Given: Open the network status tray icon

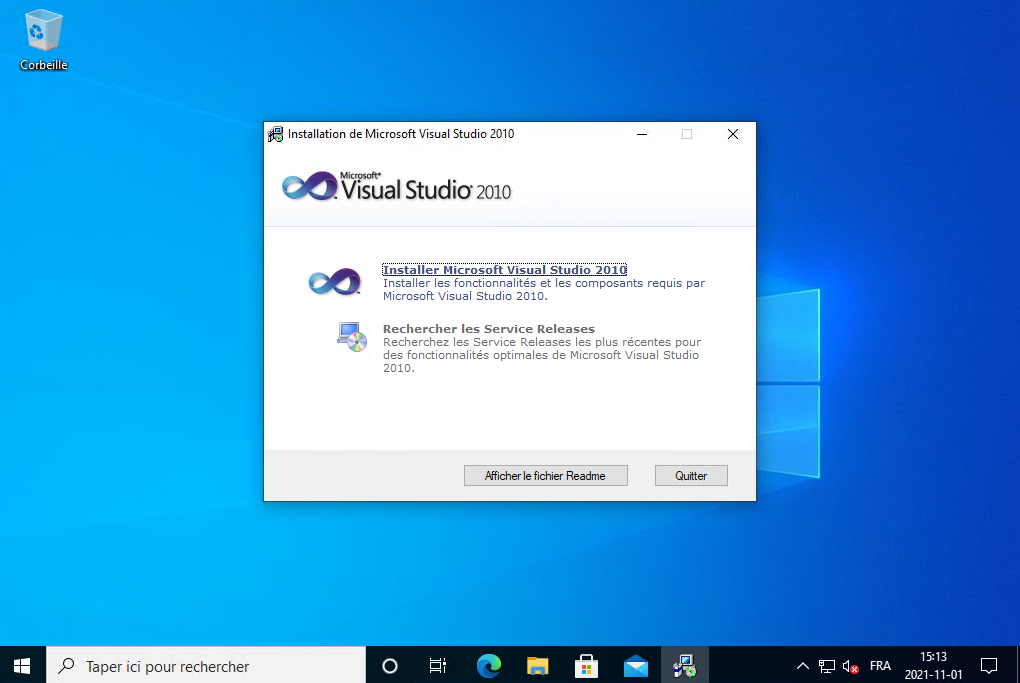Looking at the screenshot, I should (x=827, y=666).
